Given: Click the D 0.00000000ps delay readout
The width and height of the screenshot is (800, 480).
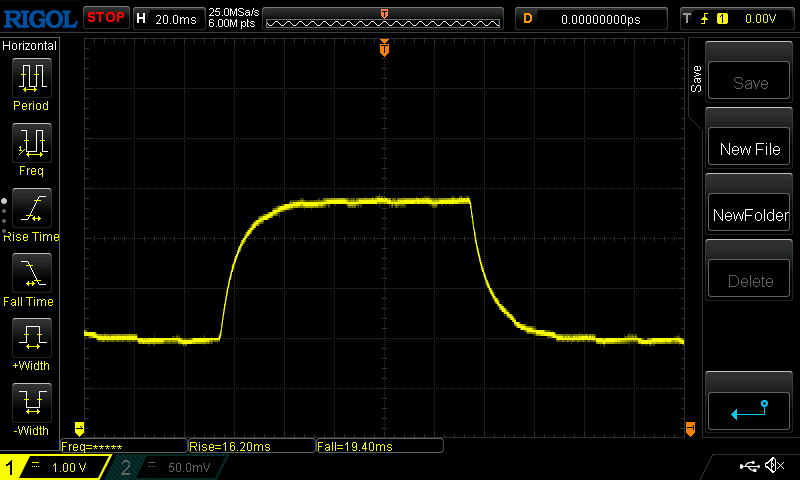Looking at the screenshot, I should tap(591, 19).
